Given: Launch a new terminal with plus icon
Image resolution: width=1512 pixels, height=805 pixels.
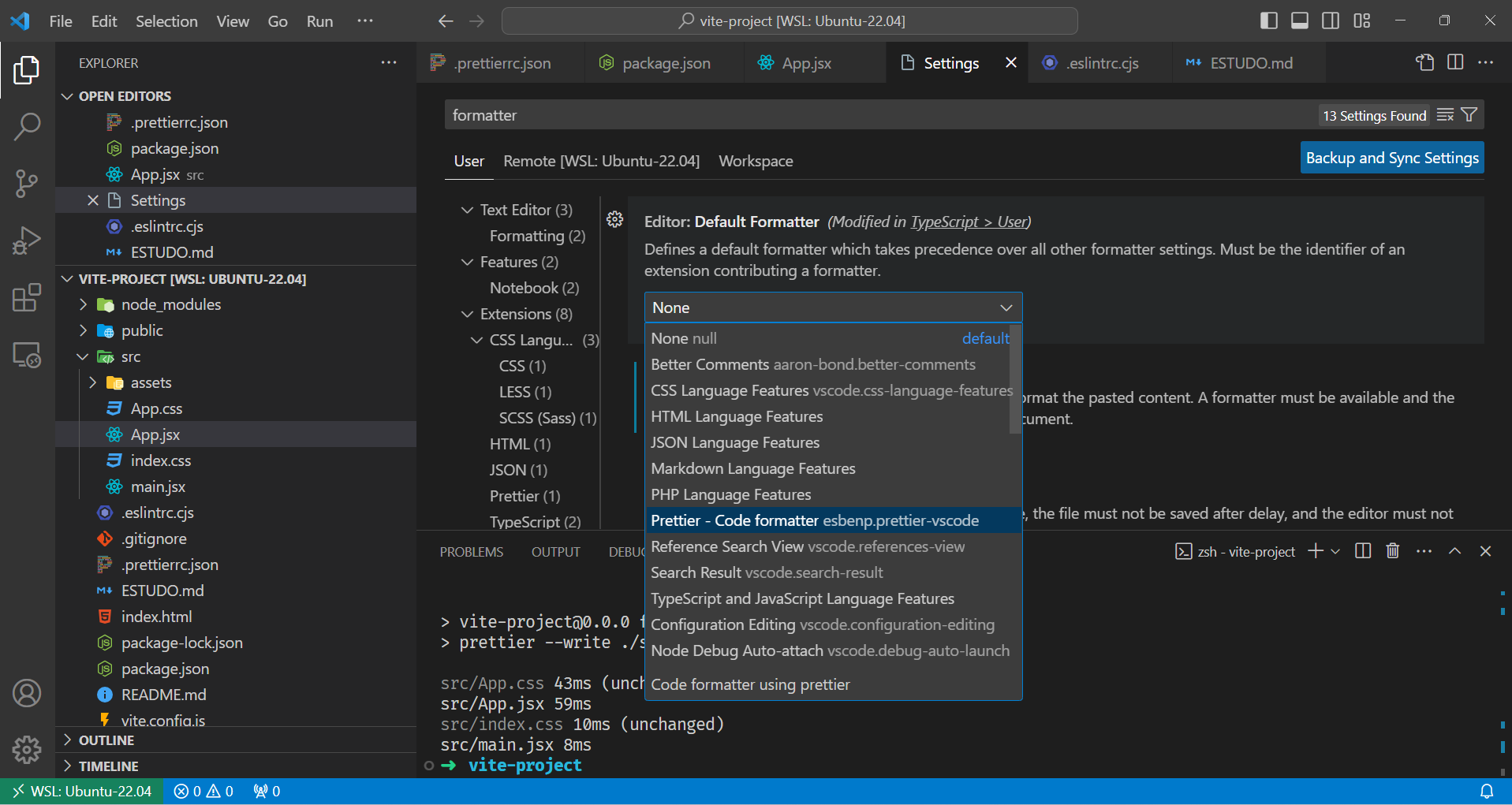Looking at the screenshot, I should click(x=1315, y=551).
